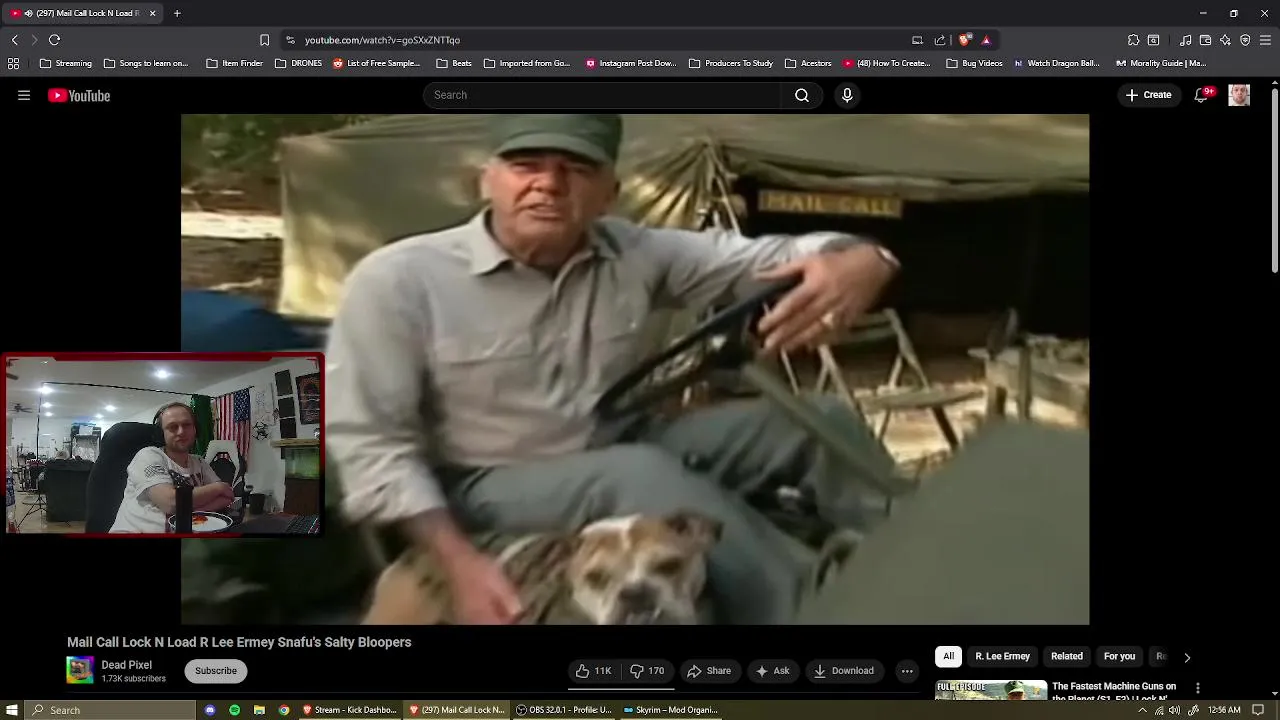Click the share-page icon in the address bar
Image resolution: width=1280 pixels, height=720 pixels.
coord(940,40)
